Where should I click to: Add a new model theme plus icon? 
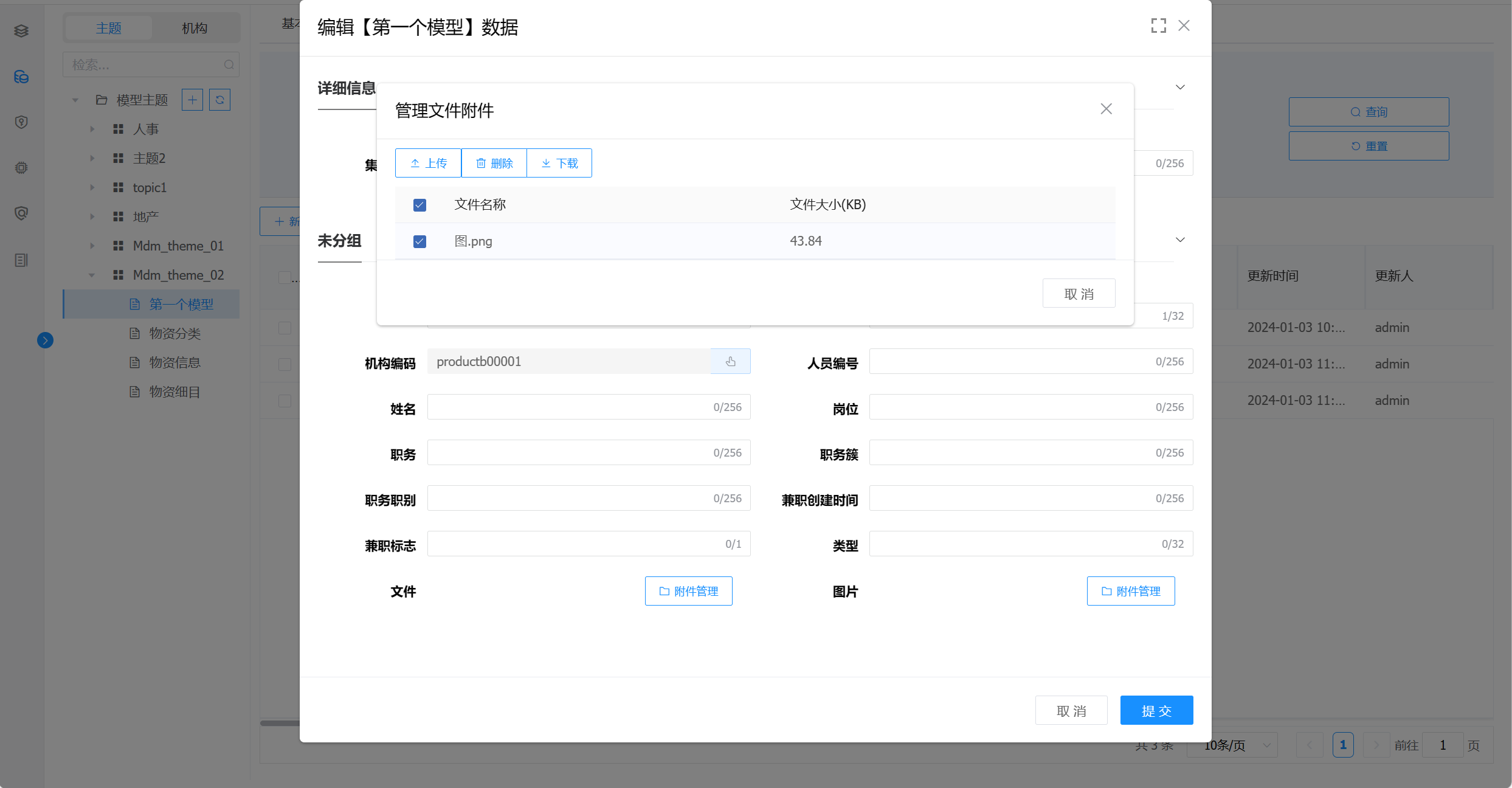(193, 100)
